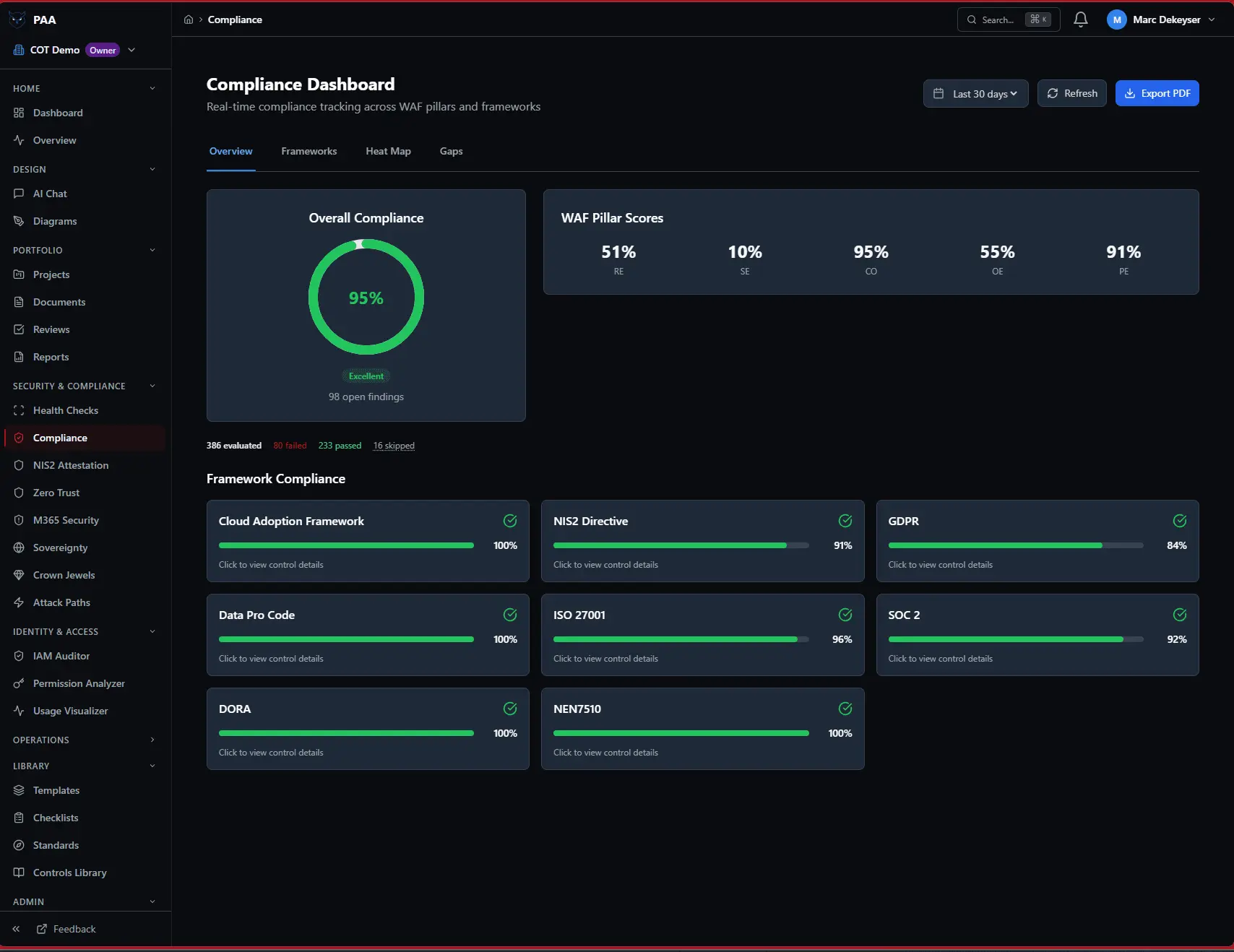Open Feedback link
Viewport: 1234px width, 952px height.
[66, 929]
